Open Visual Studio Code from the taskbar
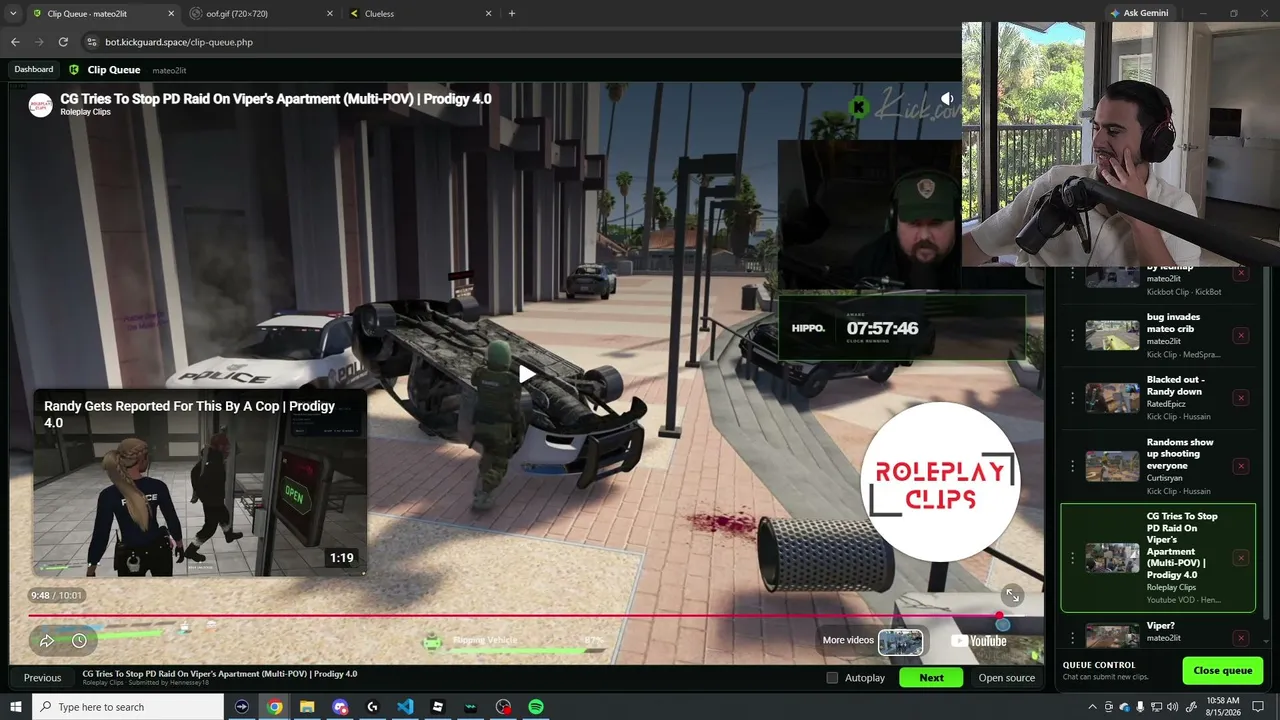1280x720 pixels. pyautogui.click(x=405, y=707)
